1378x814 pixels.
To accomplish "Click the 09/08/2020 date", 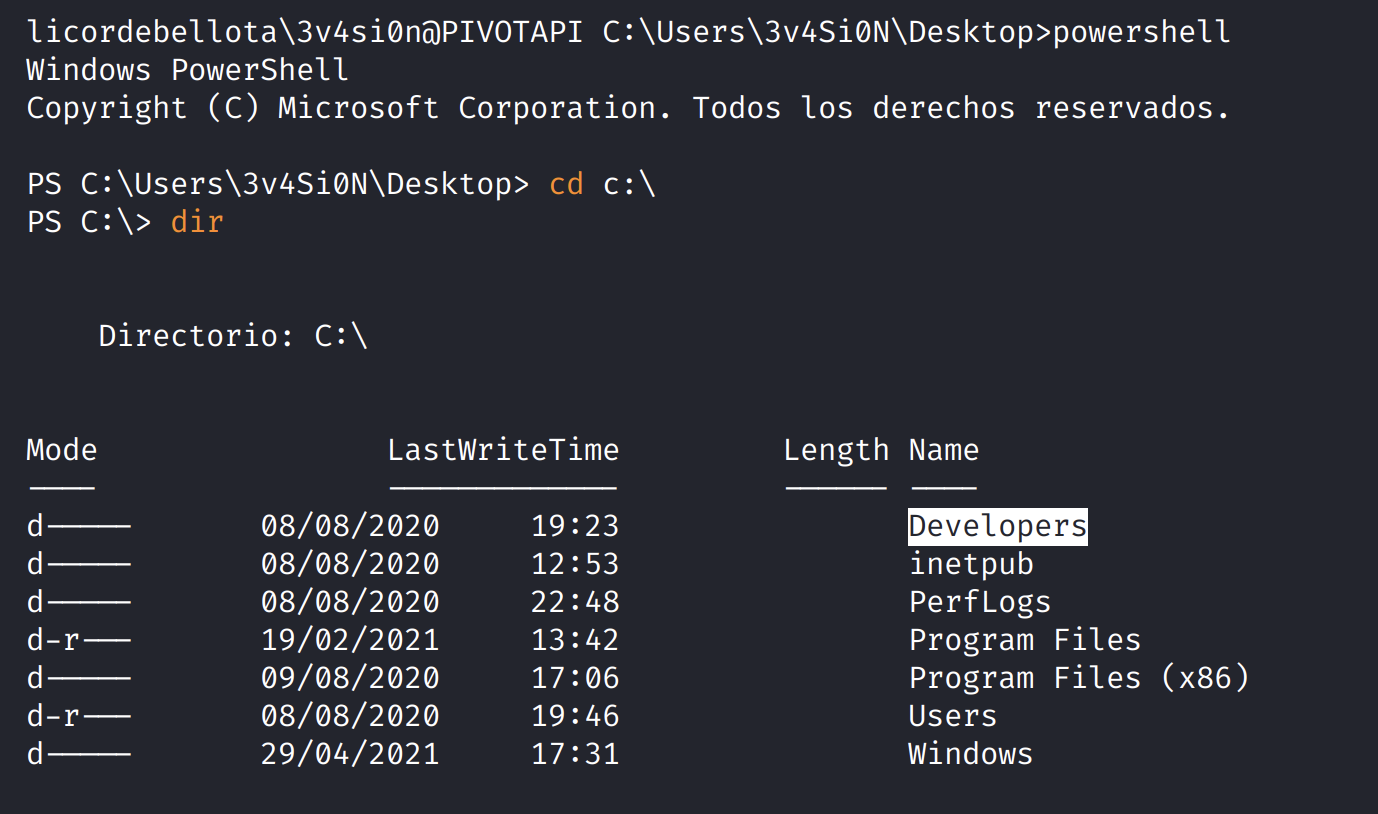I will (350, 678).
